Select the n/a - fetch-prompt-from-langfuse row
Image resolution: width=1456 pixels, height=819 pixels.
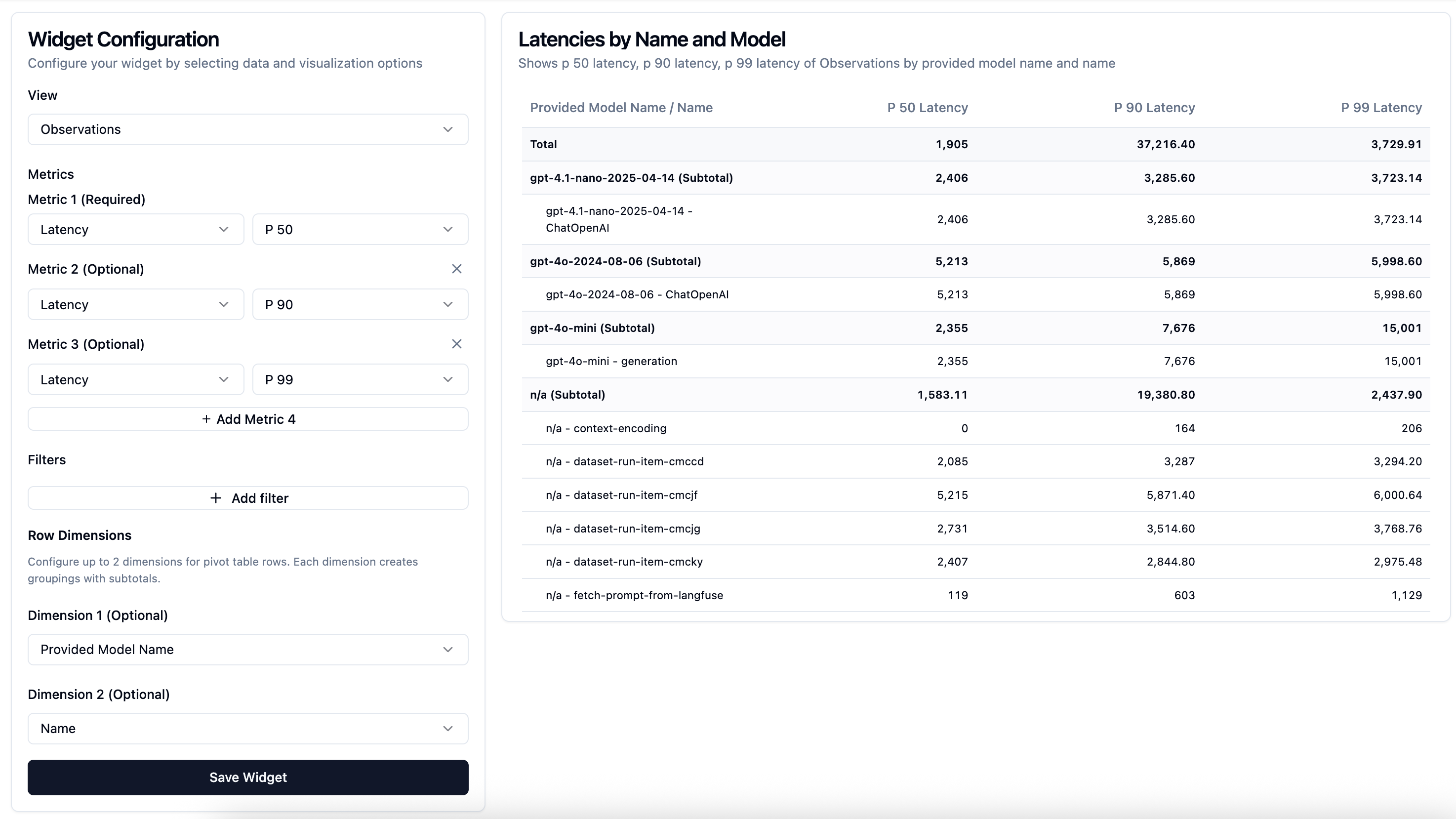(848, 595)
